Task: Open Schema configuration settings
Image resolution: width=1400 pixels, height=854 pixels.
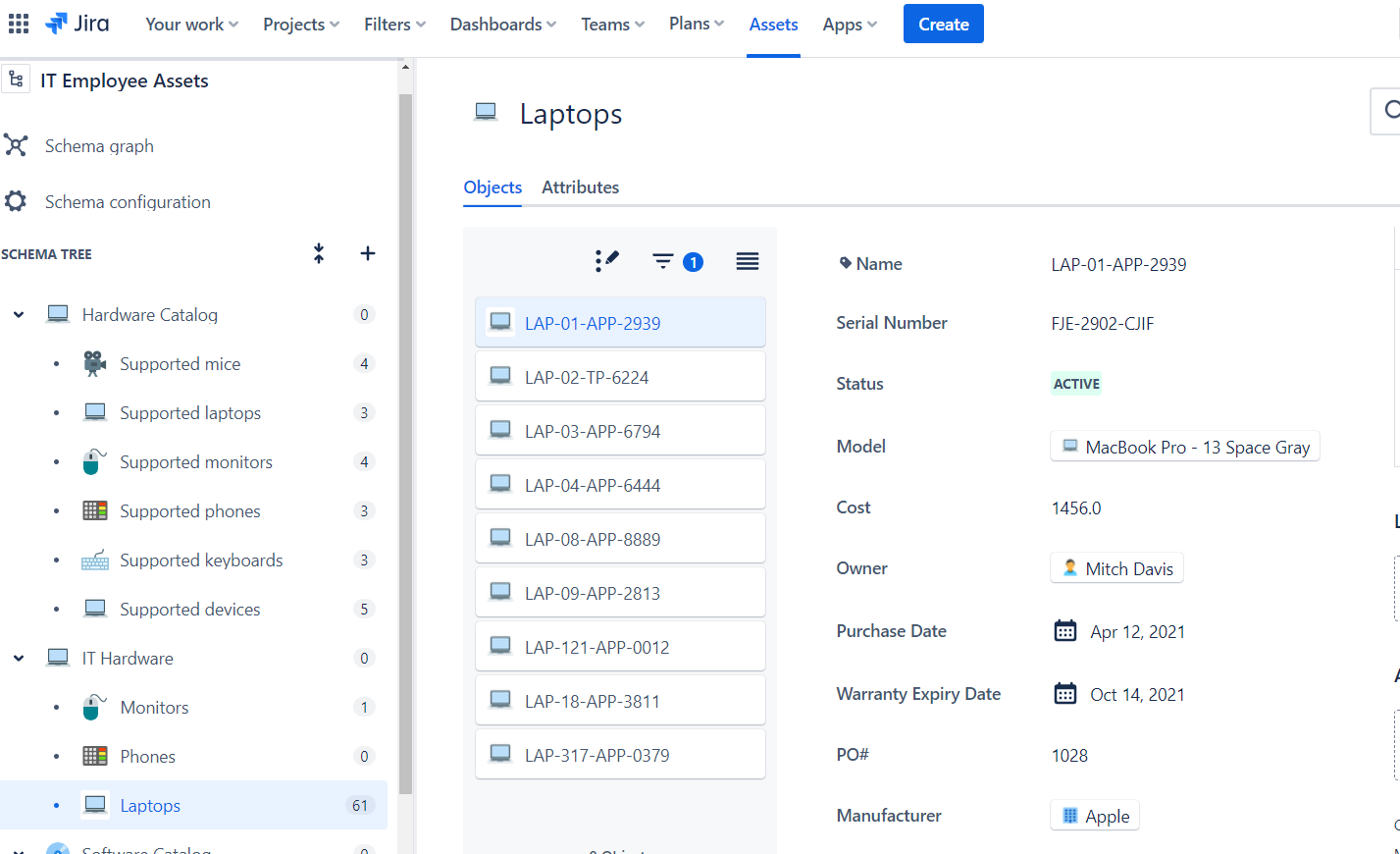Action: point(128,201)
